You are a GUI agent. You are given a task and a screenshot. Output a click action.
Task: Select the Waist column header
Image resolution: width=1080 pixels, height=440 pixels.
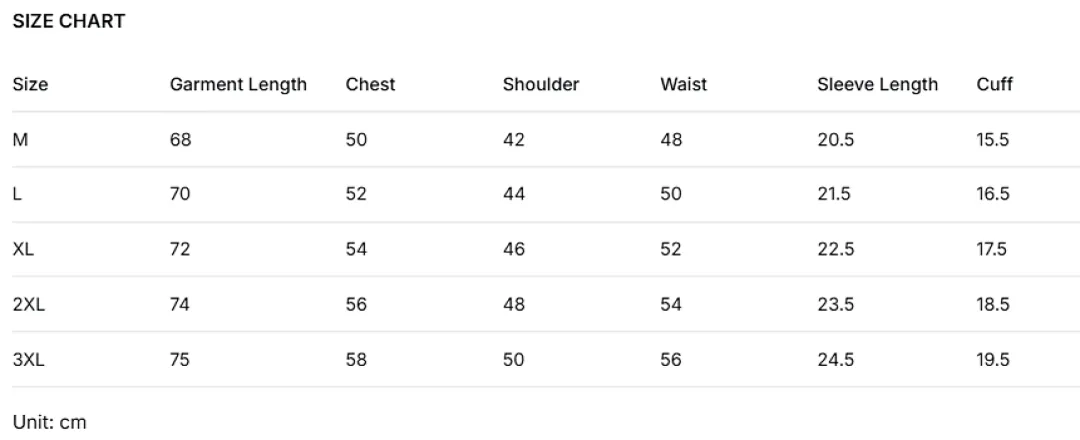[683, 85]
